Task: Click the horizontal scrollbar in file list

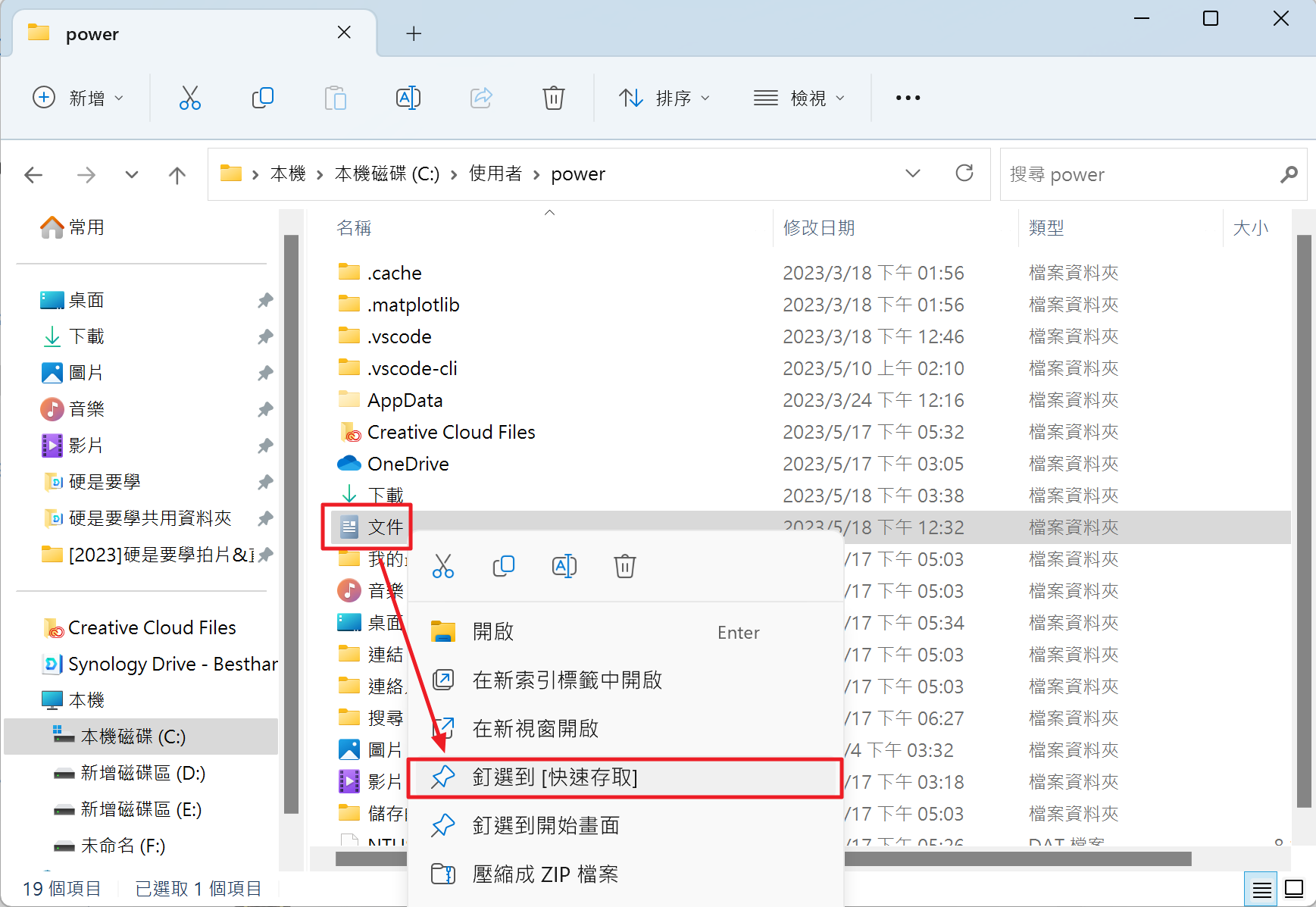Action: (x=1015, y=859)
